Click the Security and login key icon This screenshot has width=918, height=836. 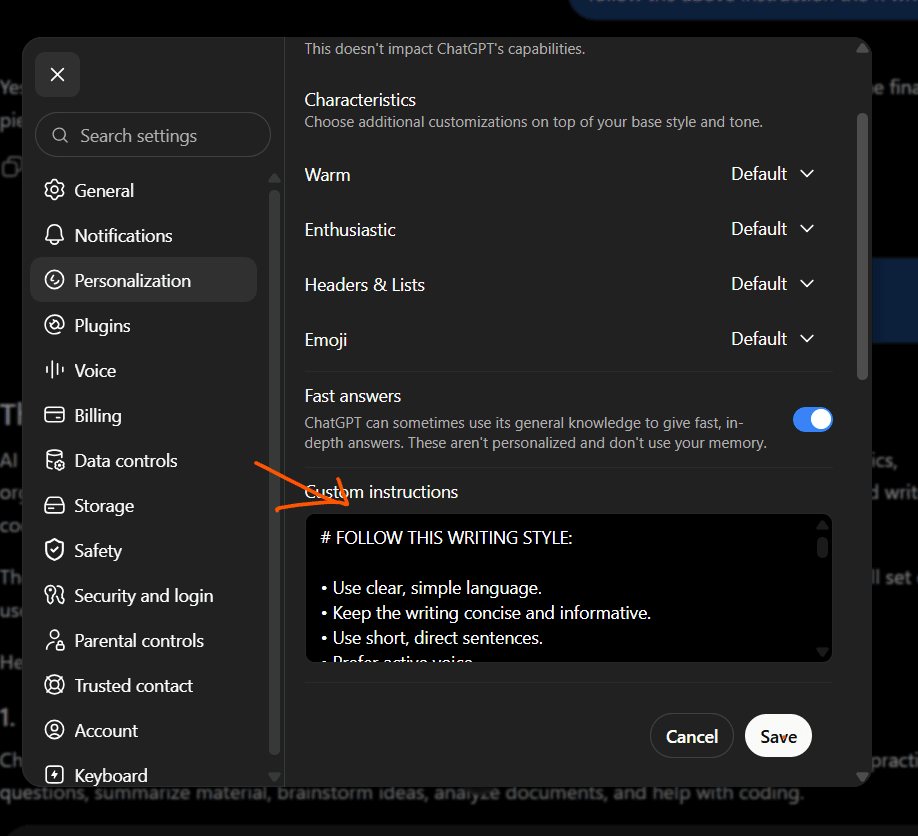click(x=54, y=595)
